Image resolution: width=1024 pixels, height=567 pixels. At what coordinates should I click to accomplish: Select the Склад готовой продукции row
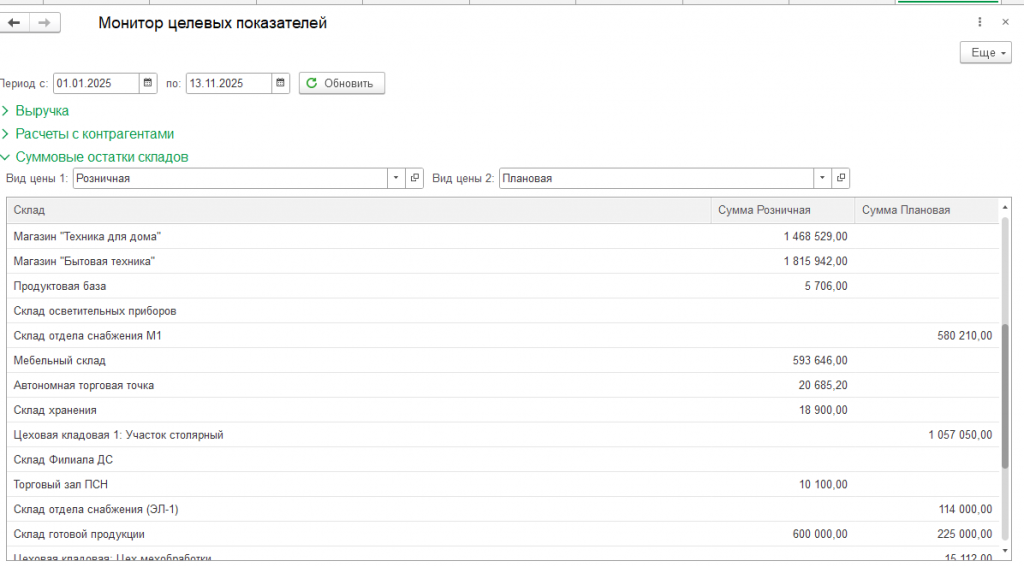tap(503, 534)
